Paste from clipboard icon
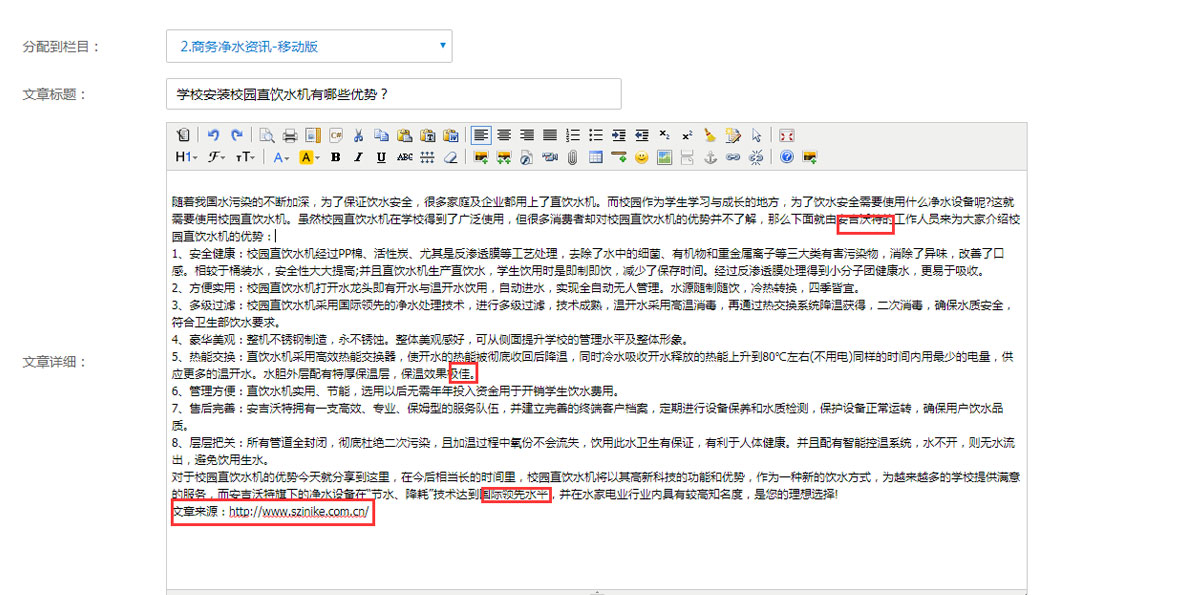Image resolution: width=1200 pixels, height=595 pixels. click(404, 134)
